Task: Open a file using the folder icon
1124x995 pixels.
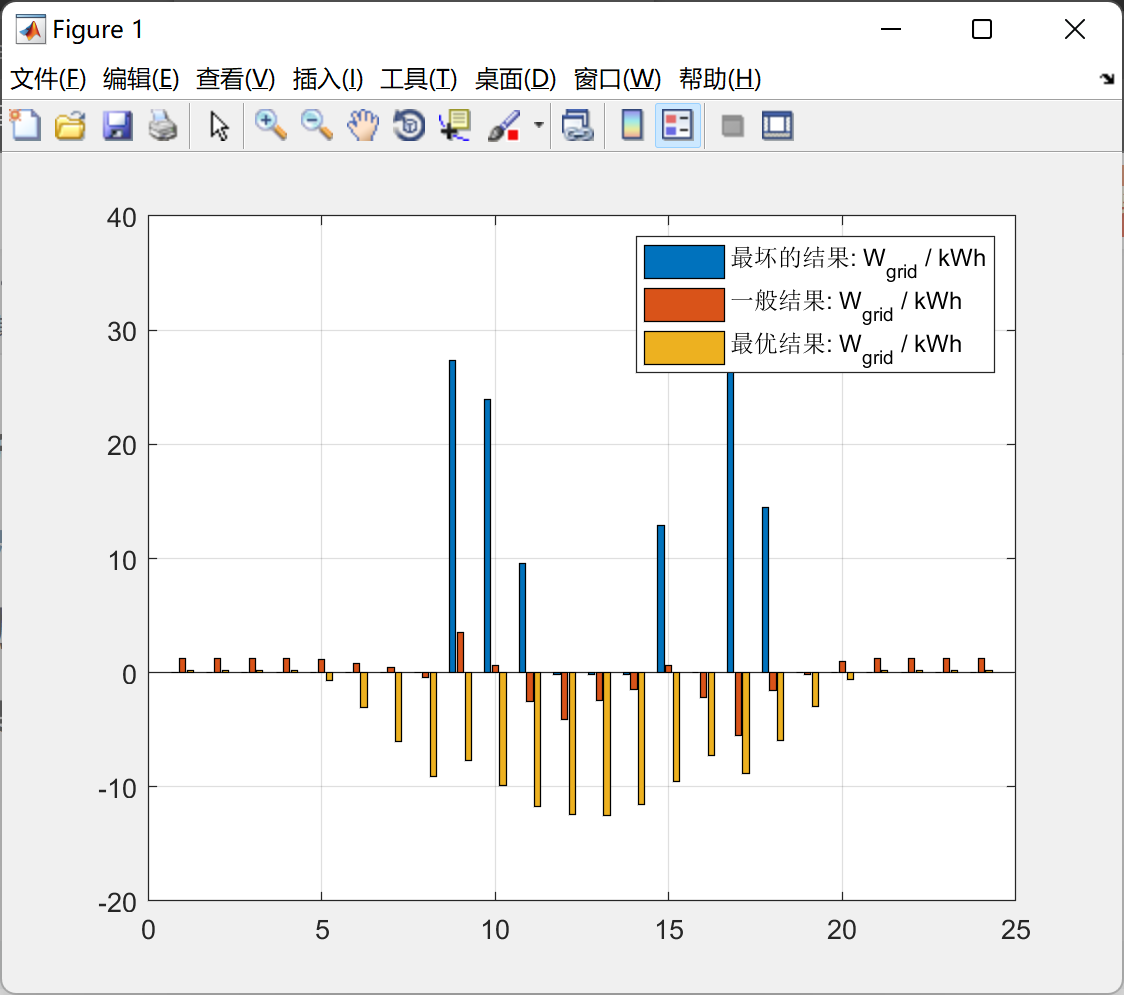Action: [x=70, y=126]
